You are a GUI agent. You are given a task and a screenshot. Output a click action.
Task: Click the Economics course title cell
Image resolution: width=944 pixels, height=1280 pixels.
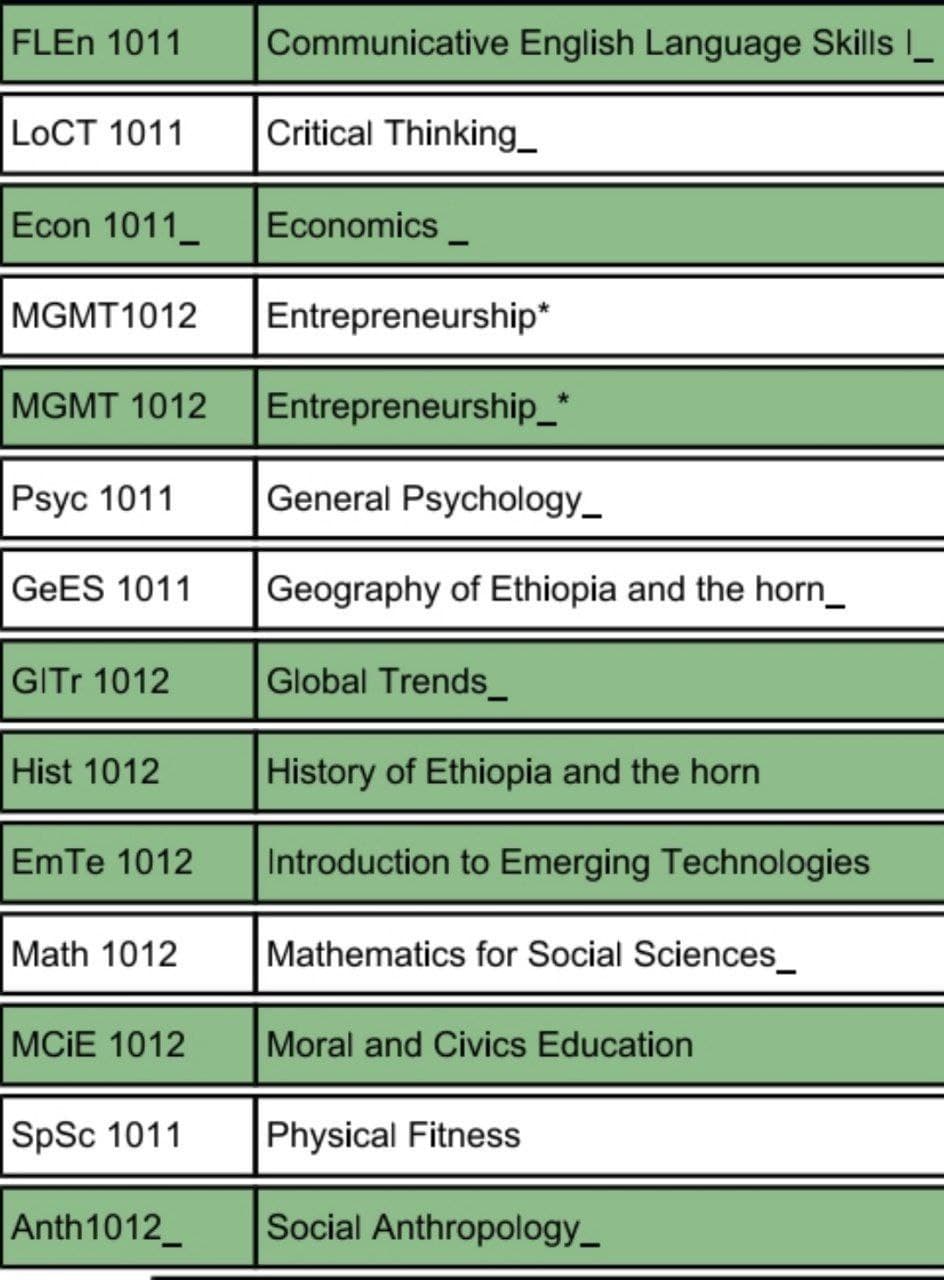coord(600,225)
